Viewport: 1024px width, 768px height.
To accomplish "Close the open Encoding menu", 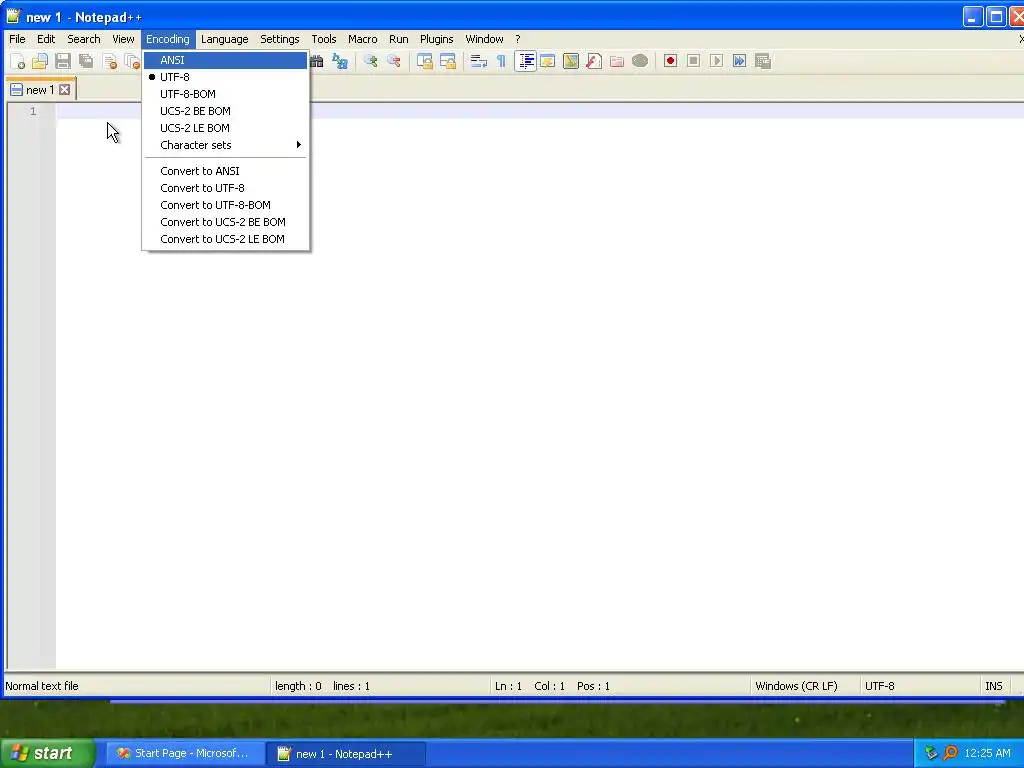I will click(x=168, y=39).
